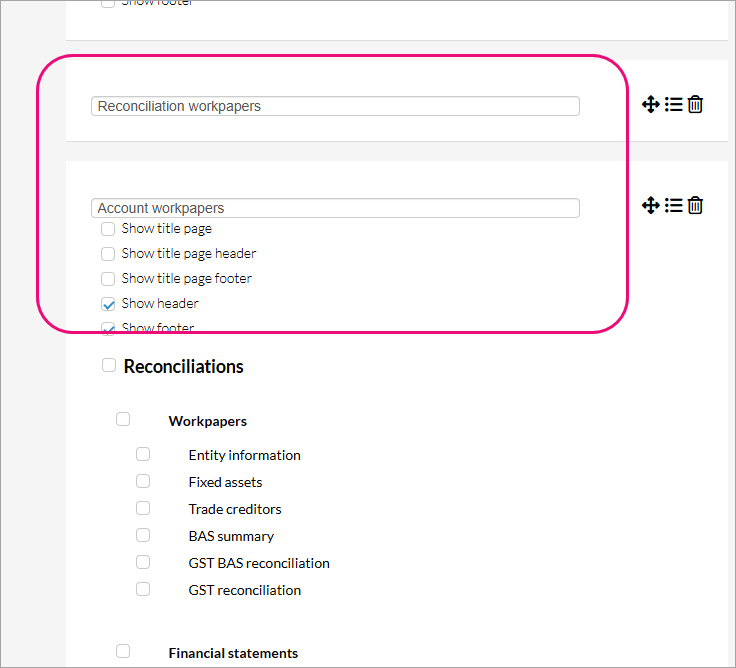736x668 pixels.
Task: Click the Reconciliation workpapers name field
Action: tap(335, 106)
